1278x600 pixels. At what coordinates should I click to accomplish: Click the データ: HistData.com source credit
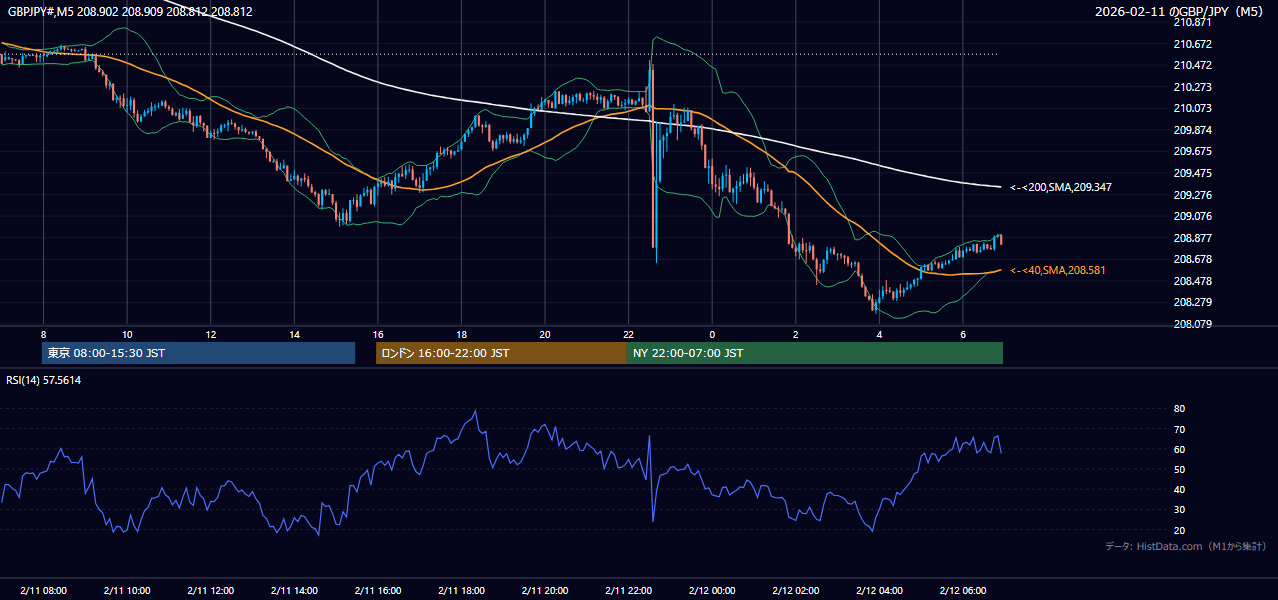(x=1186, y=546)
